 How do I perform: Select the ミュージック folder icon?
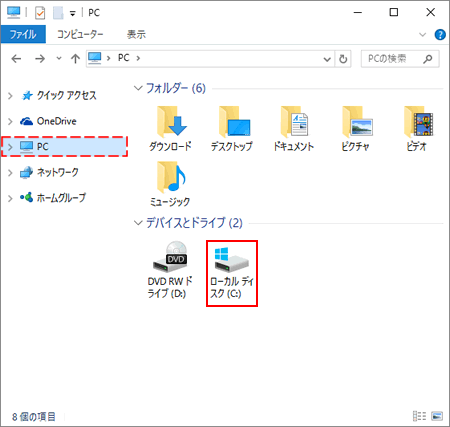(170, 184)
